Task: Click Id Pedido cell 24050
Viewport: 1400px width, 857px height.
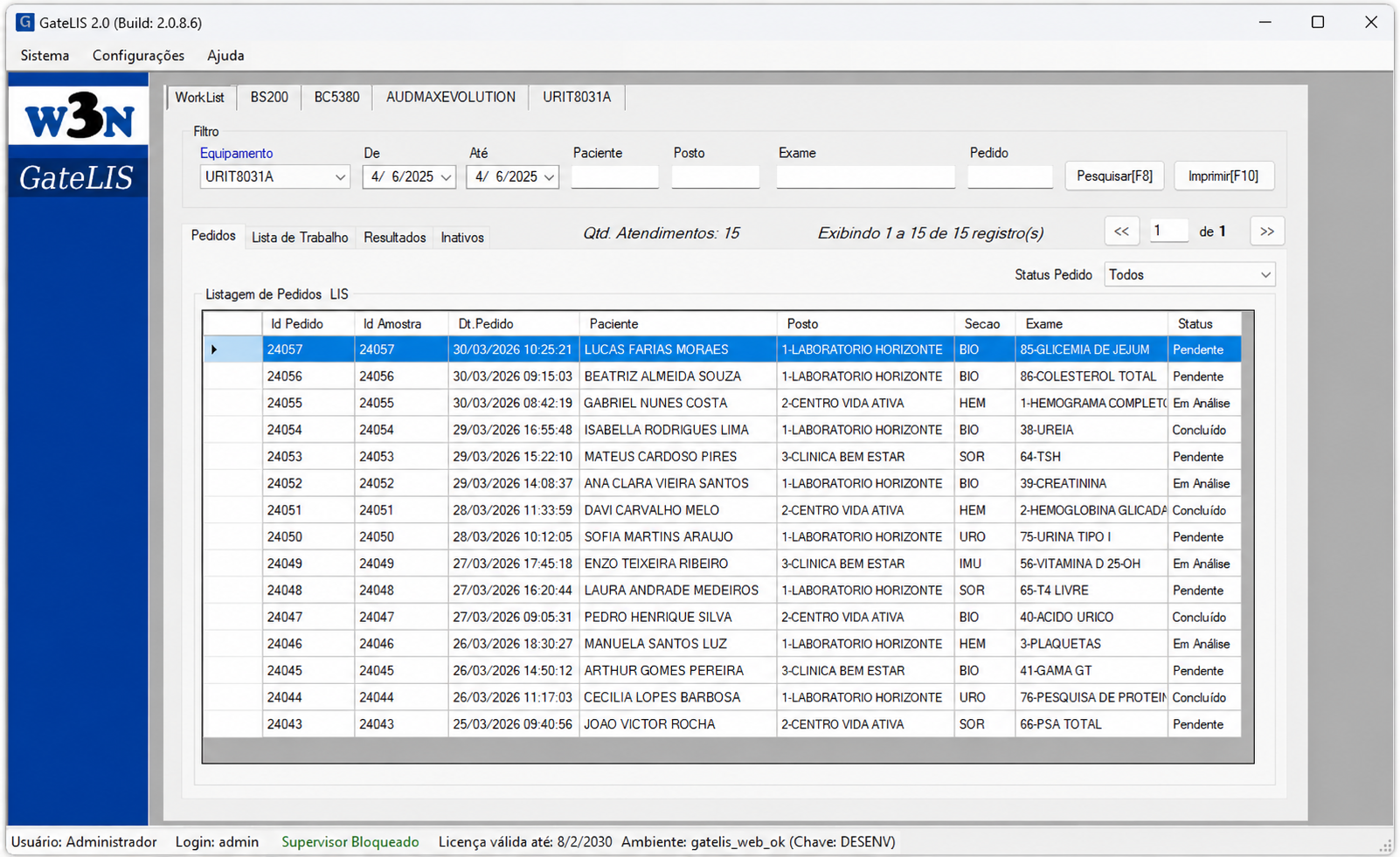Action: [x=308, y=536]
